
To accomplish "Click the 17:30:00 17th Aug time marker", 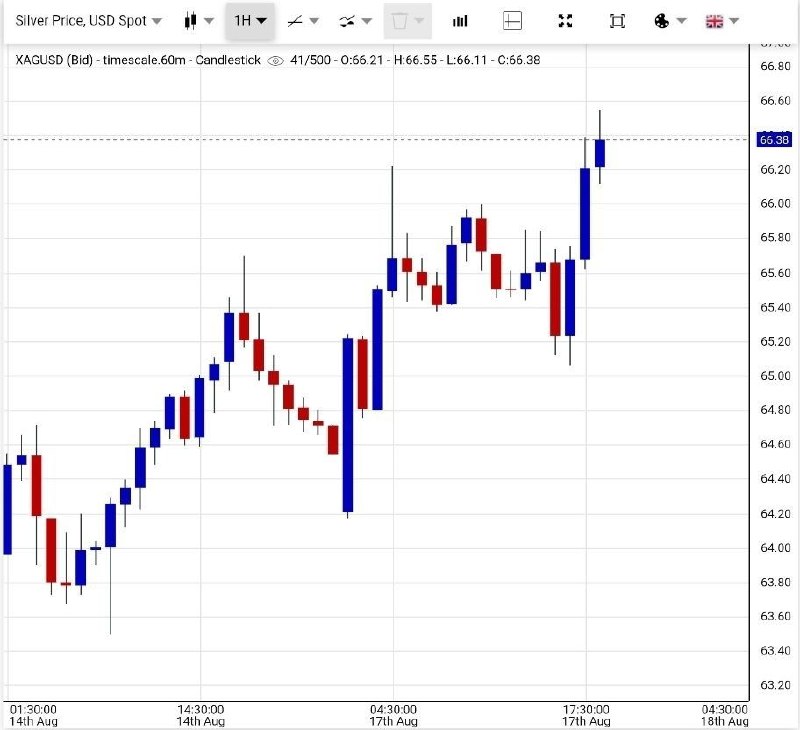I will [x=586, y=715].
